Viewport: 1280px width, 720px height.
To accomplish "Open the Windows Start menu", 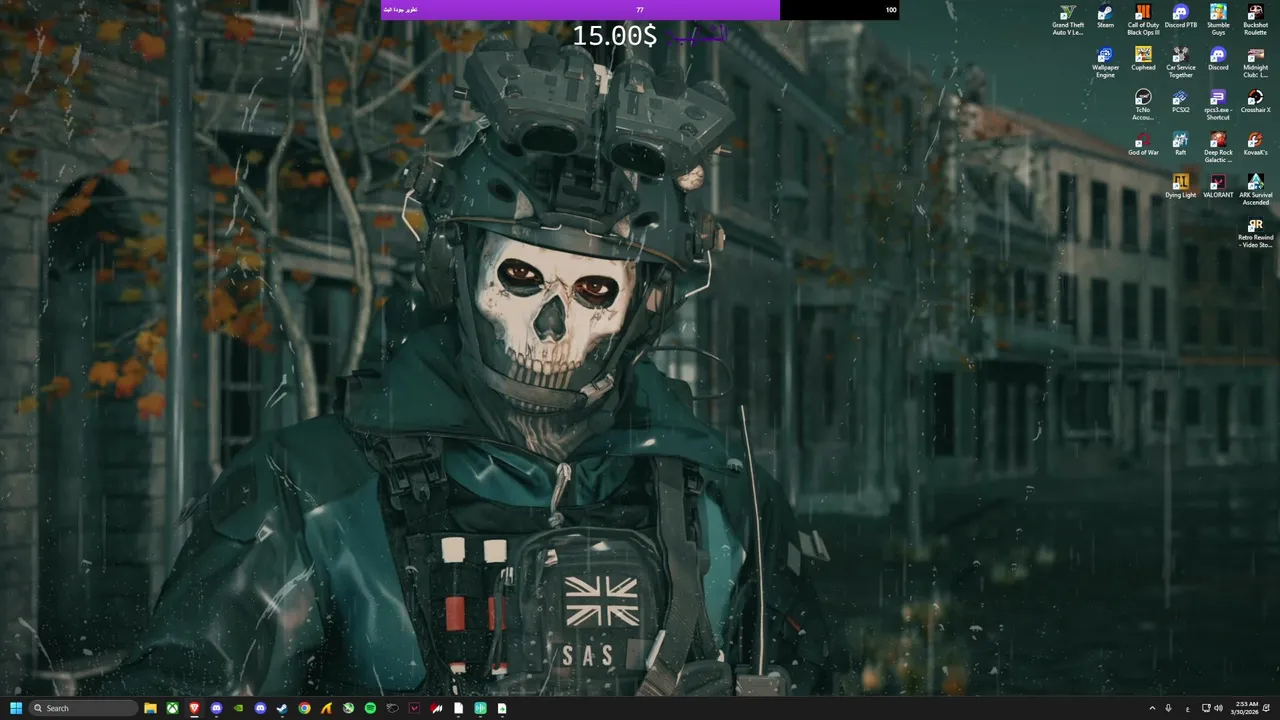I will tap(16, 708).
